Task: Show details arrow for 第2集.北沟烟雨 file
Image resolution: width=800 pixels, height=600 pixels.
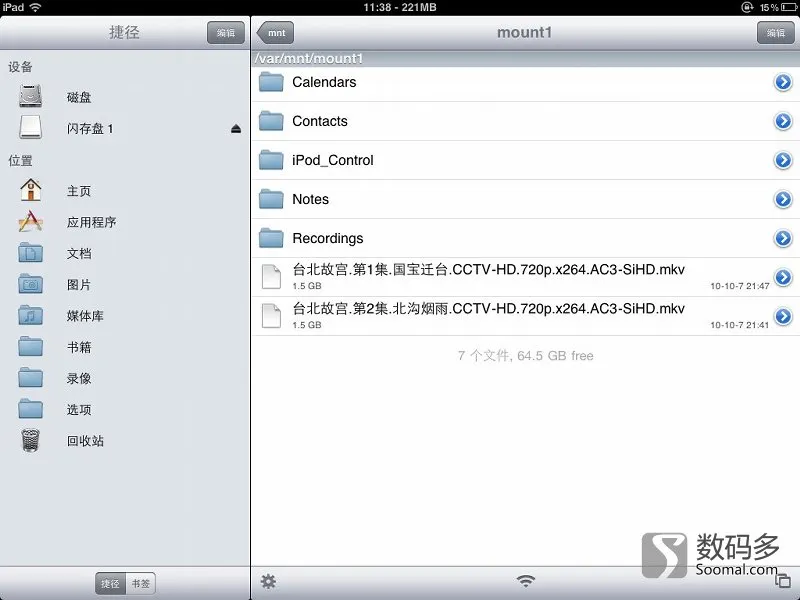Action: [783, 316]
